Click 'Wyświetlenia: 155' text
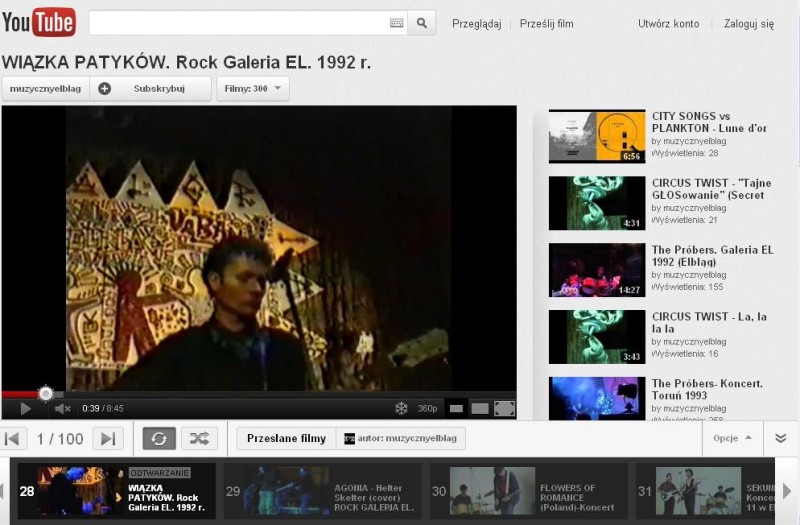The height and width of the screenshot is (525, 800). coord(687,287)
